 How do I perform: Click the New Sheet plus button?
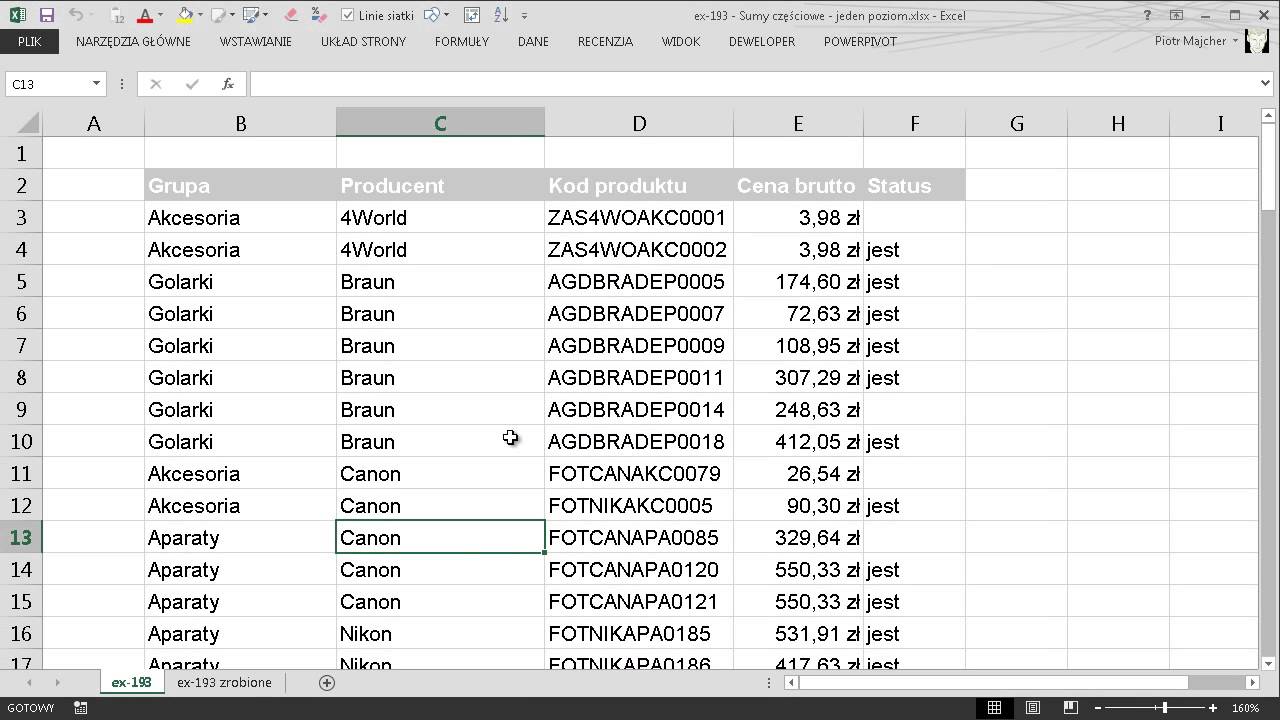pyautogui.click(x=326, y=682)
